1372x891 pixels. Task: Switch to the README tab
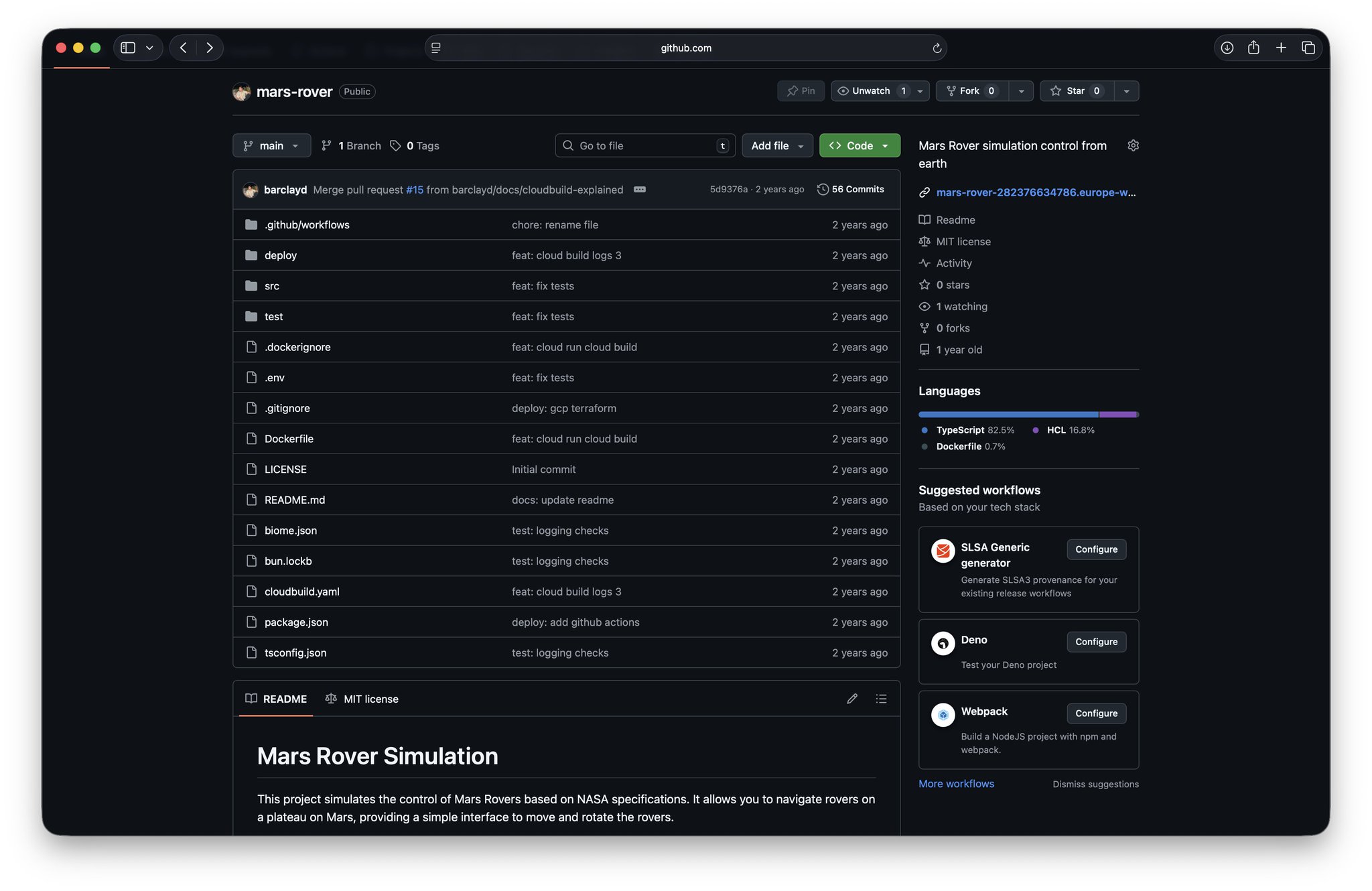click(x=276, y=699)
